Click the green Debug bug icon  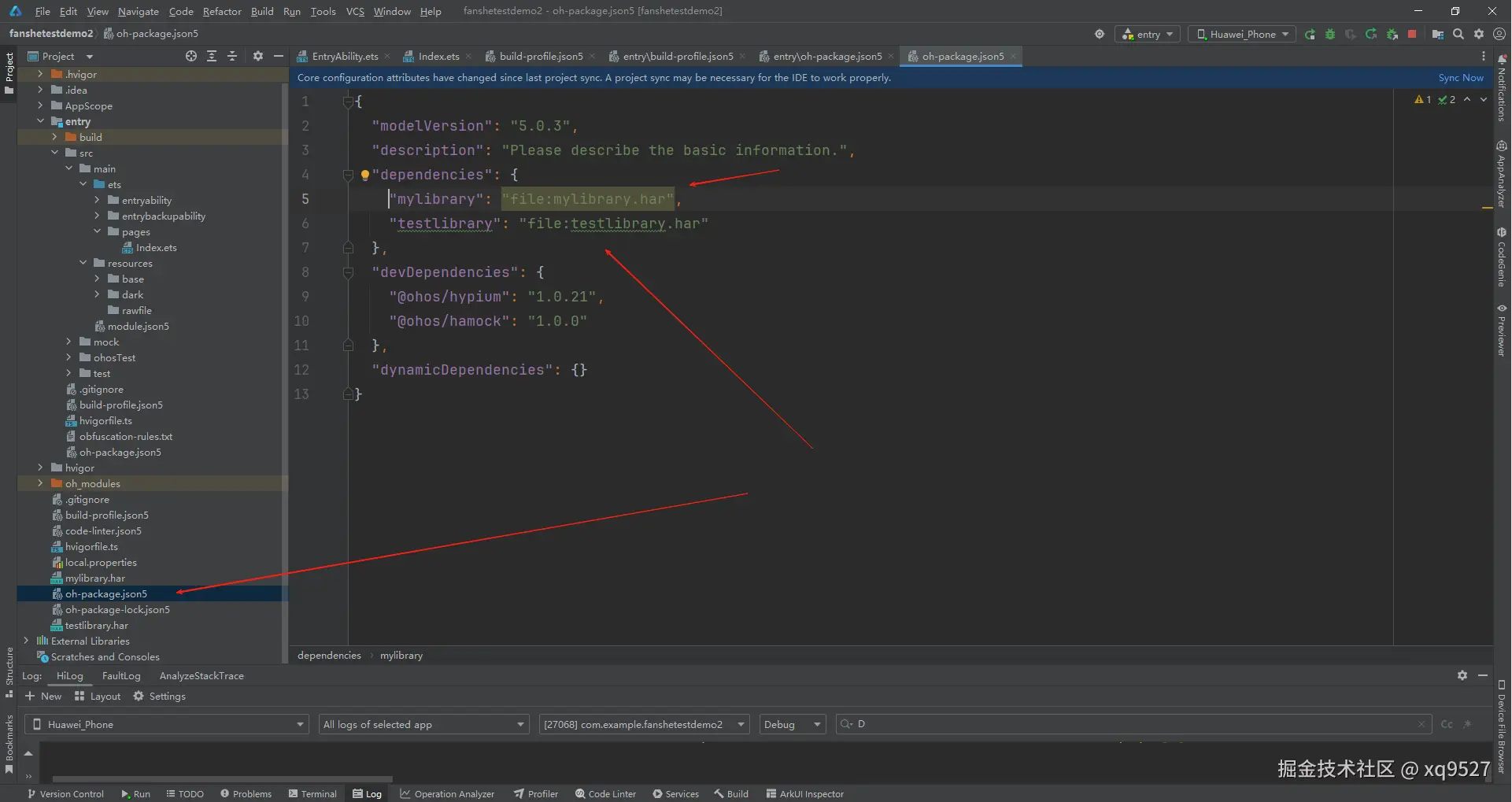click(x=1330, y=34)
